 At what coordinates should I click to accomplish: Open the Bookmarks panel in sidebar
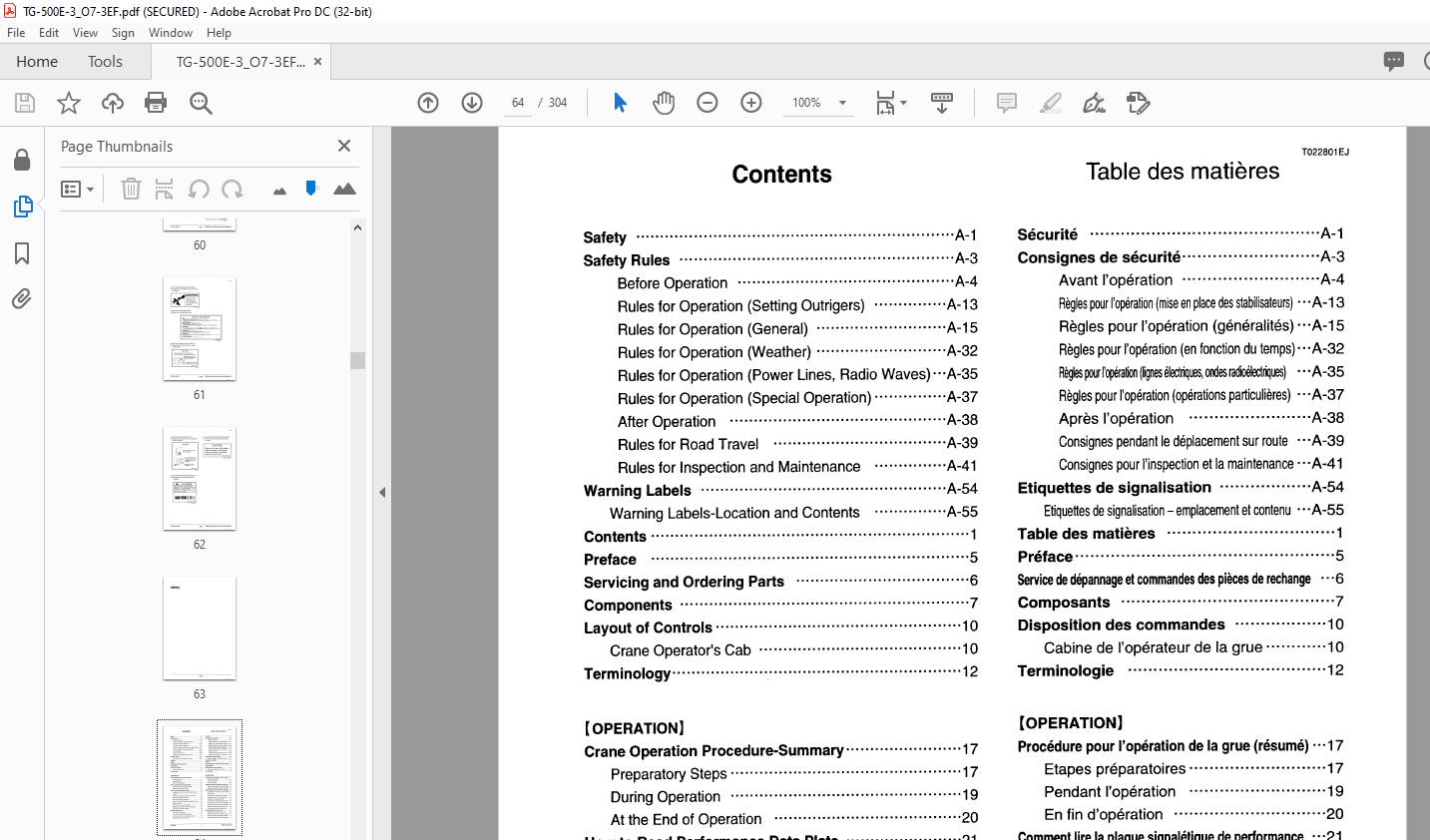[x=22, y=253]
